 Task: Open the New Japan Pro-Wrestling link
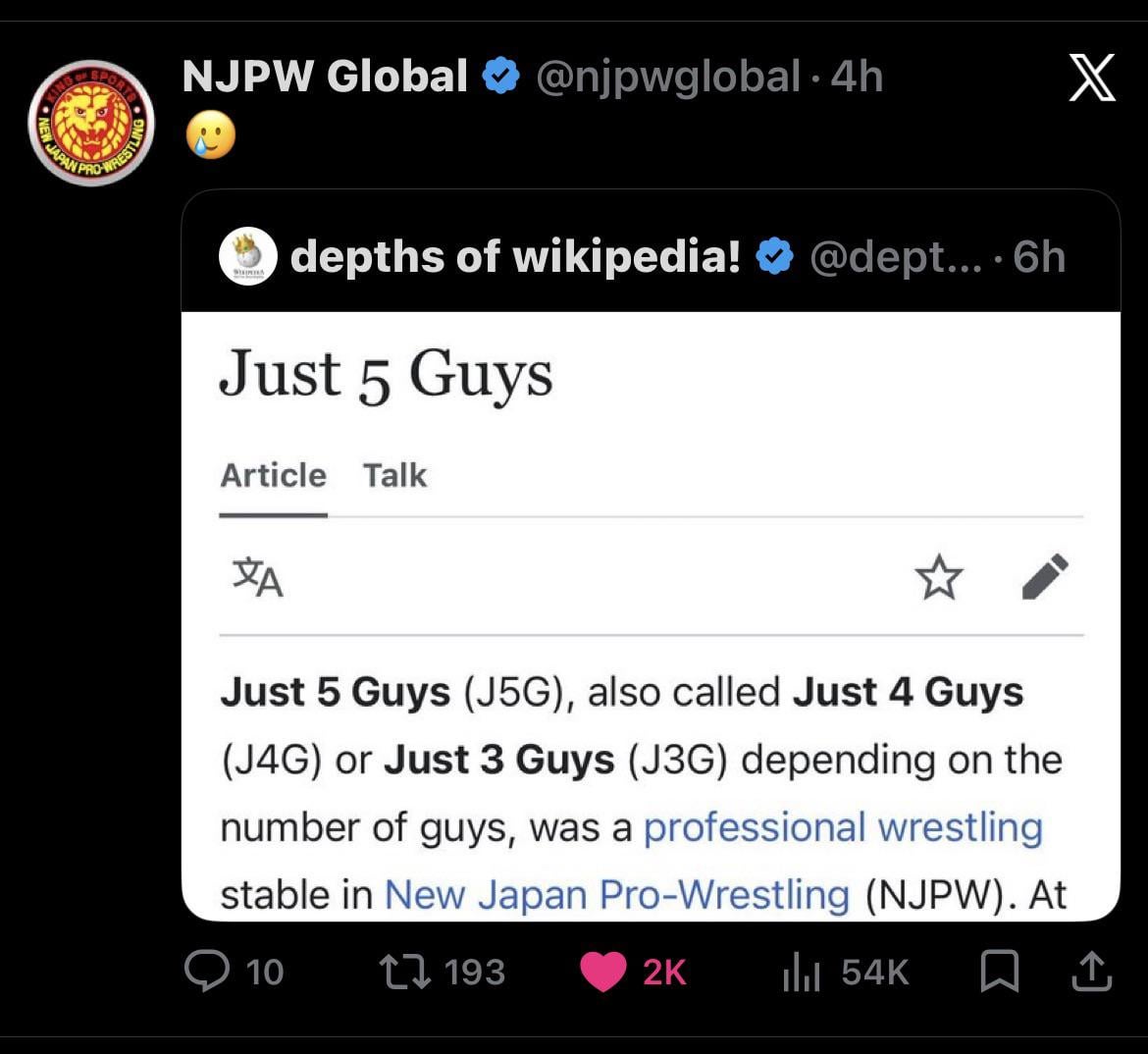pos(616,895)
